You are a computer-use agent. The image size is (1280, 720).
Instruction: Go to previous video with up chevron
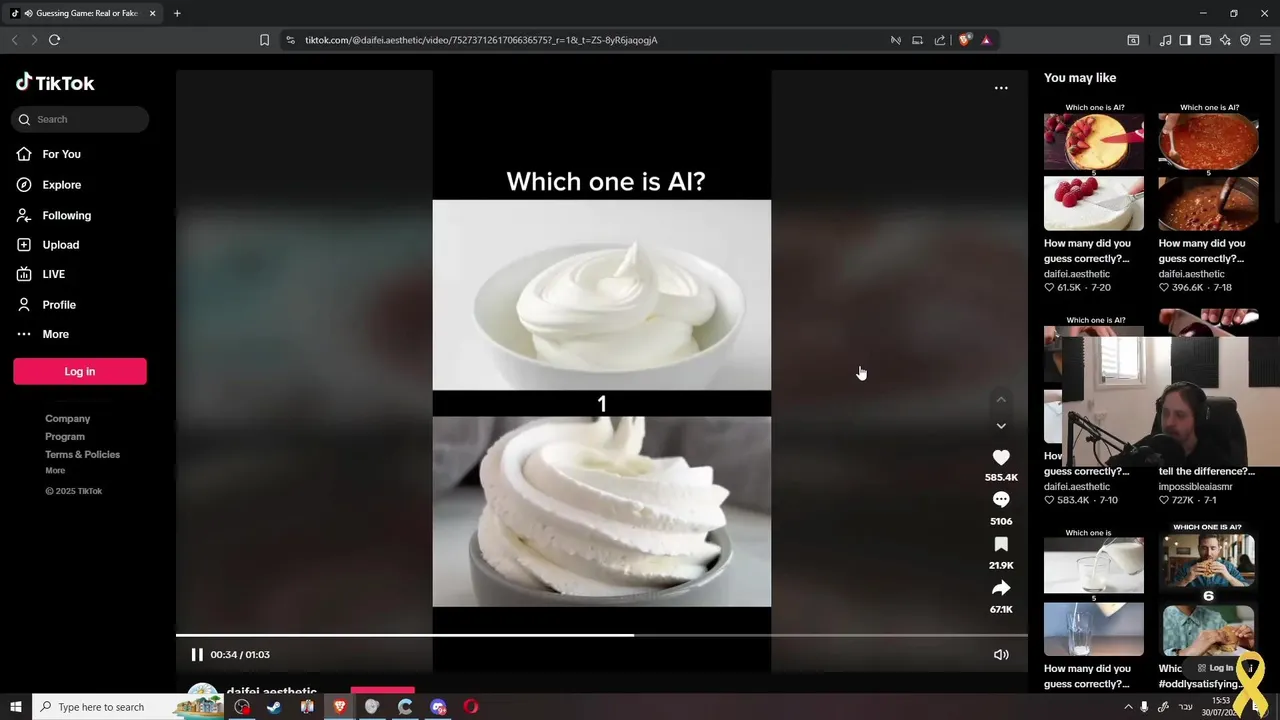coord(1001,400)
